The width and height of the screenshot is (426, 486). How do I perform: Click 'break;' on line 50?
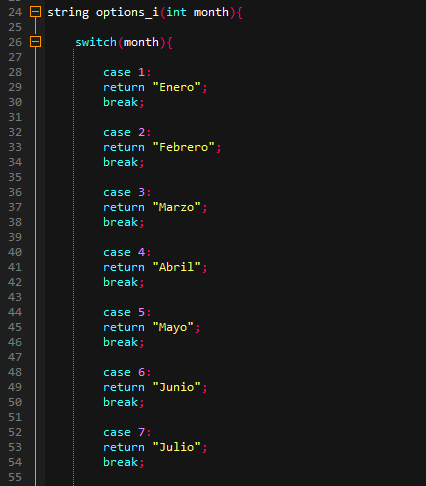coord(124,402)
